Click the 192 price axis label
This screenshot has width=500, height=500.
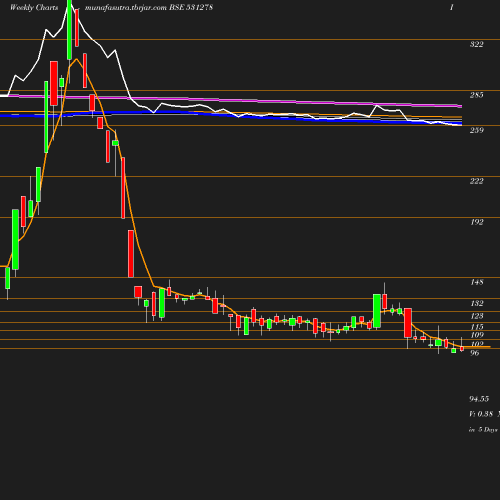pyautogui.click(x=477, y=222)
